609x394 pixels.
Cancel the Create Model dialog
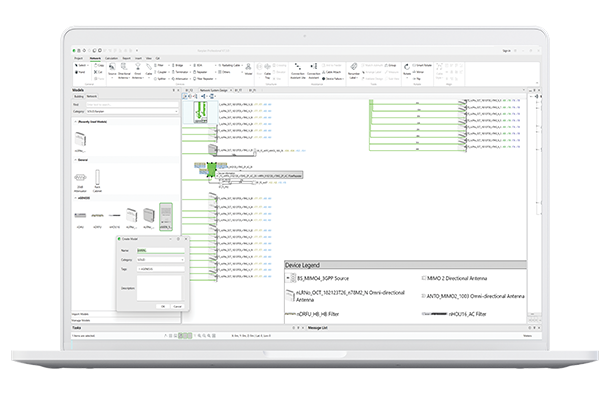[177, 307]
